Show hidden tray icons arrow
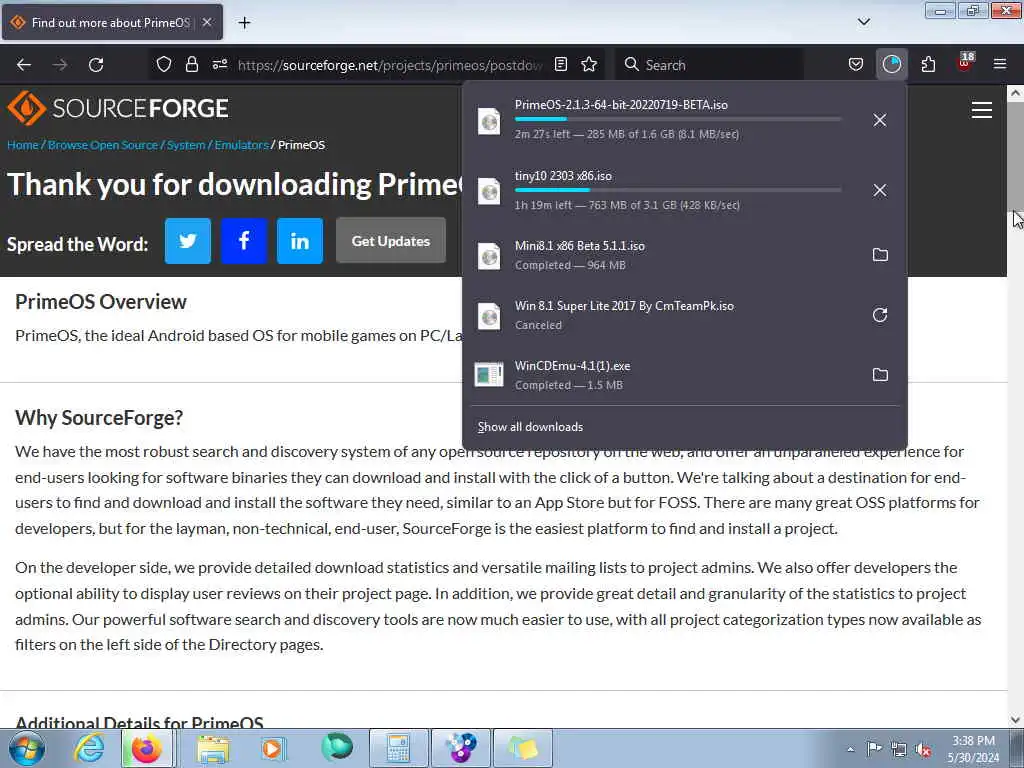Screen dimensions: 1024x768 click(x=850, y=750)
